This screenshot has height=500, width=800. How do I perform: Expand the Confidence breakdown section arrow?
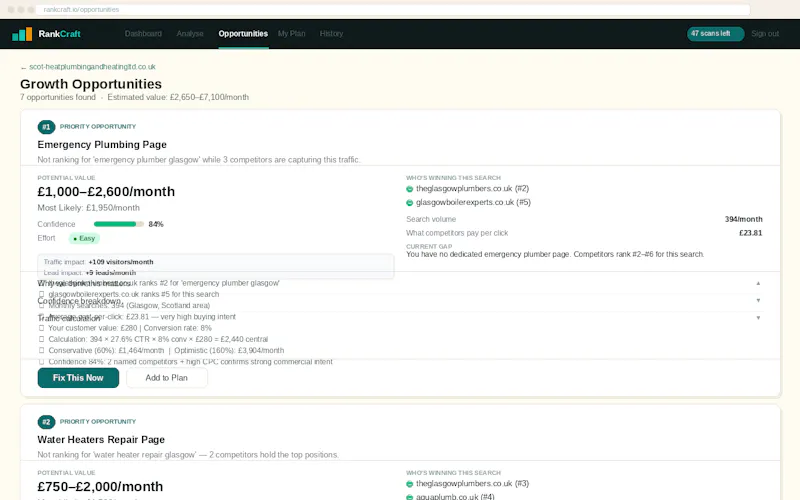click(758, 301)
